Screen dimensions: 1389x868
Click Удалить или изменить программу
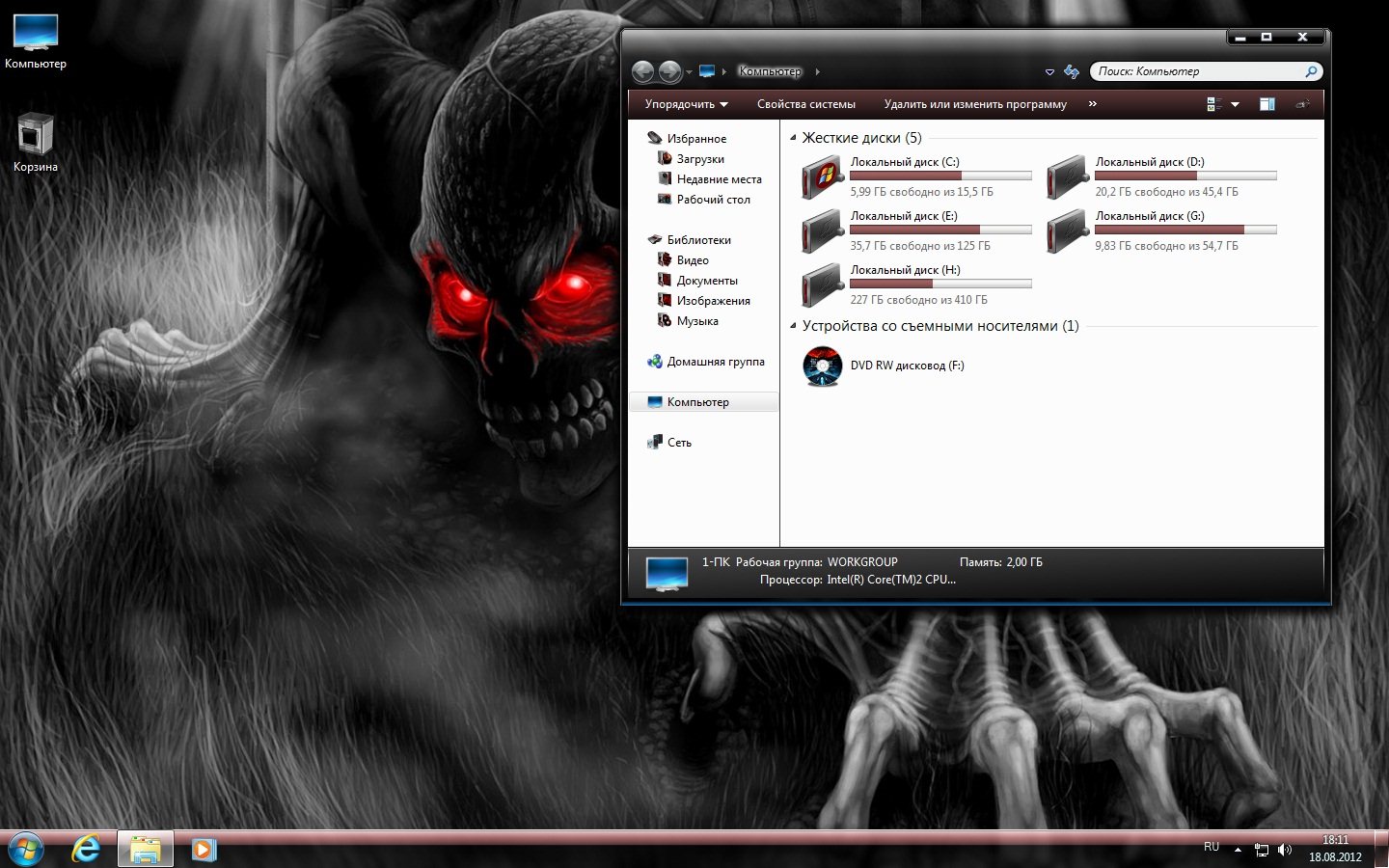point(975,104)
